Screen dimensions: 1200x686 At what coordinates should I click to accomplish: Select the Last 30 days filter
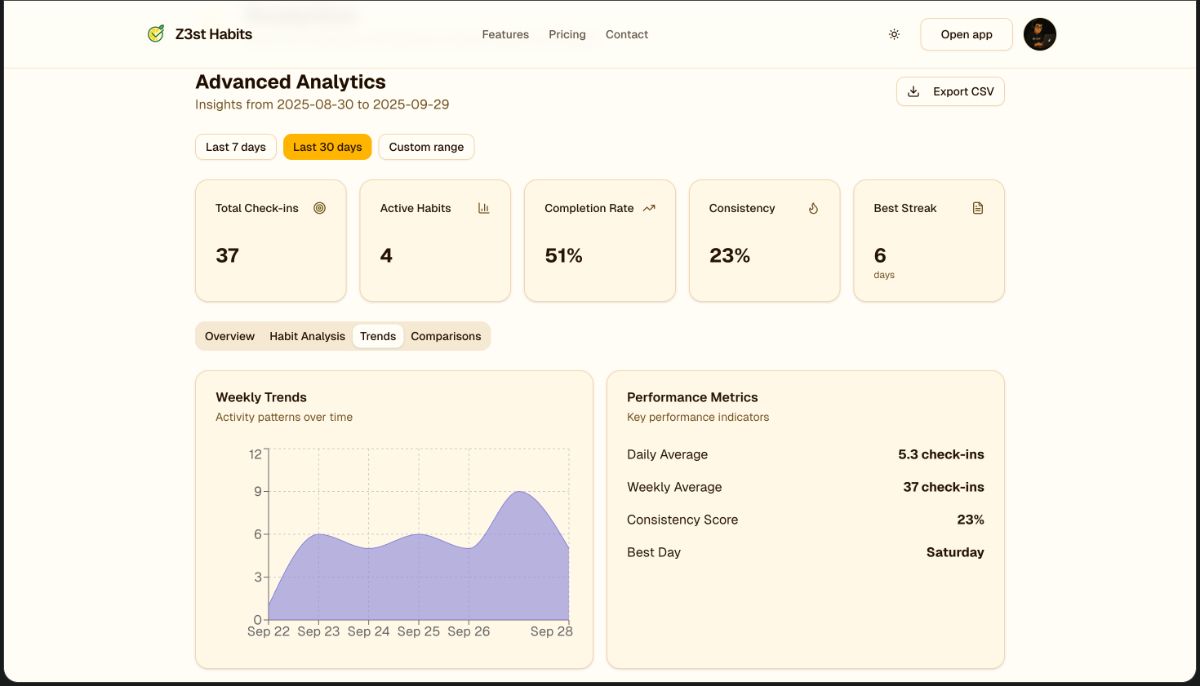point(327,147)
